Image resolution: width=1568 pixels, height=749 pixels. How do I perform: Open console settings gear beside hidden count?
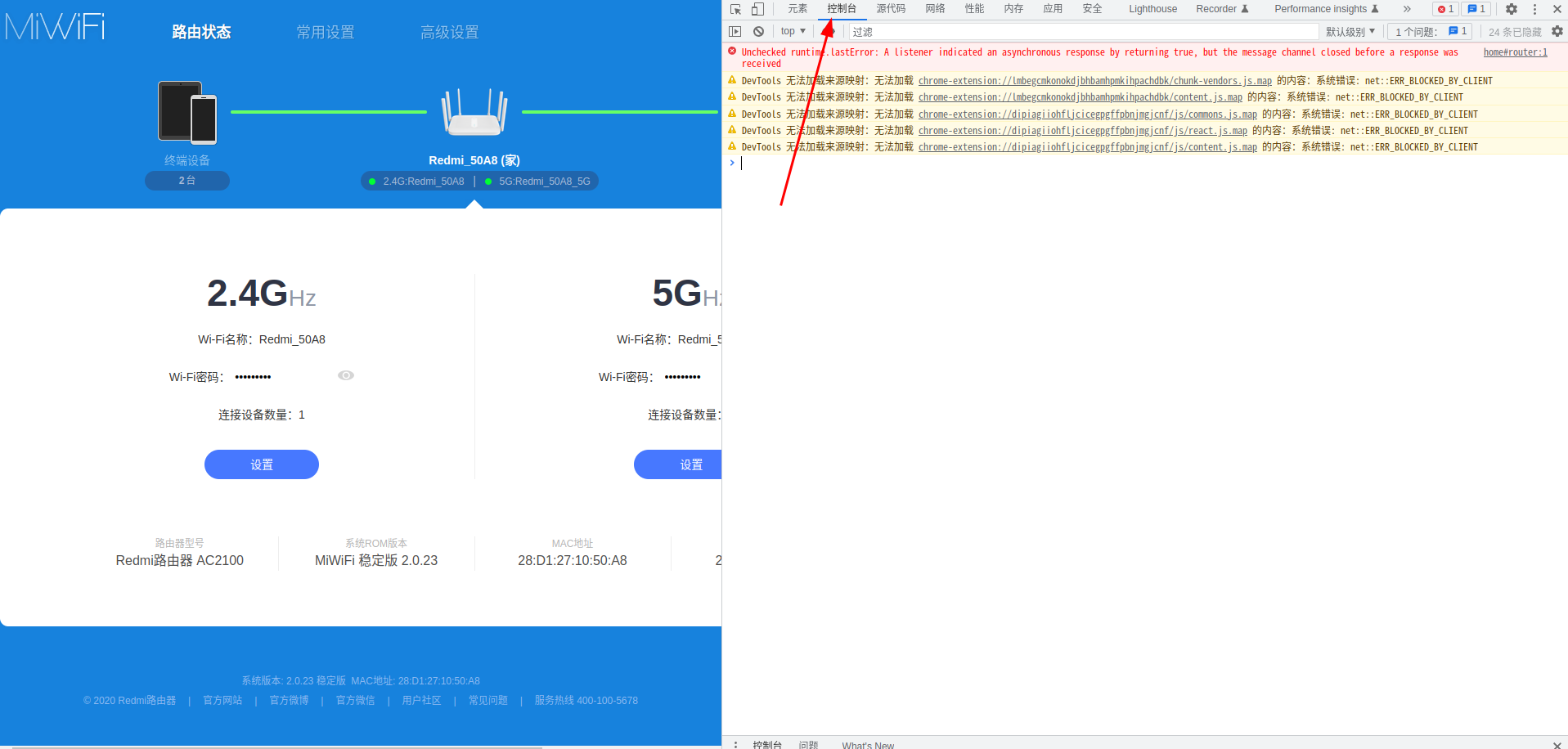[1557, 31]
